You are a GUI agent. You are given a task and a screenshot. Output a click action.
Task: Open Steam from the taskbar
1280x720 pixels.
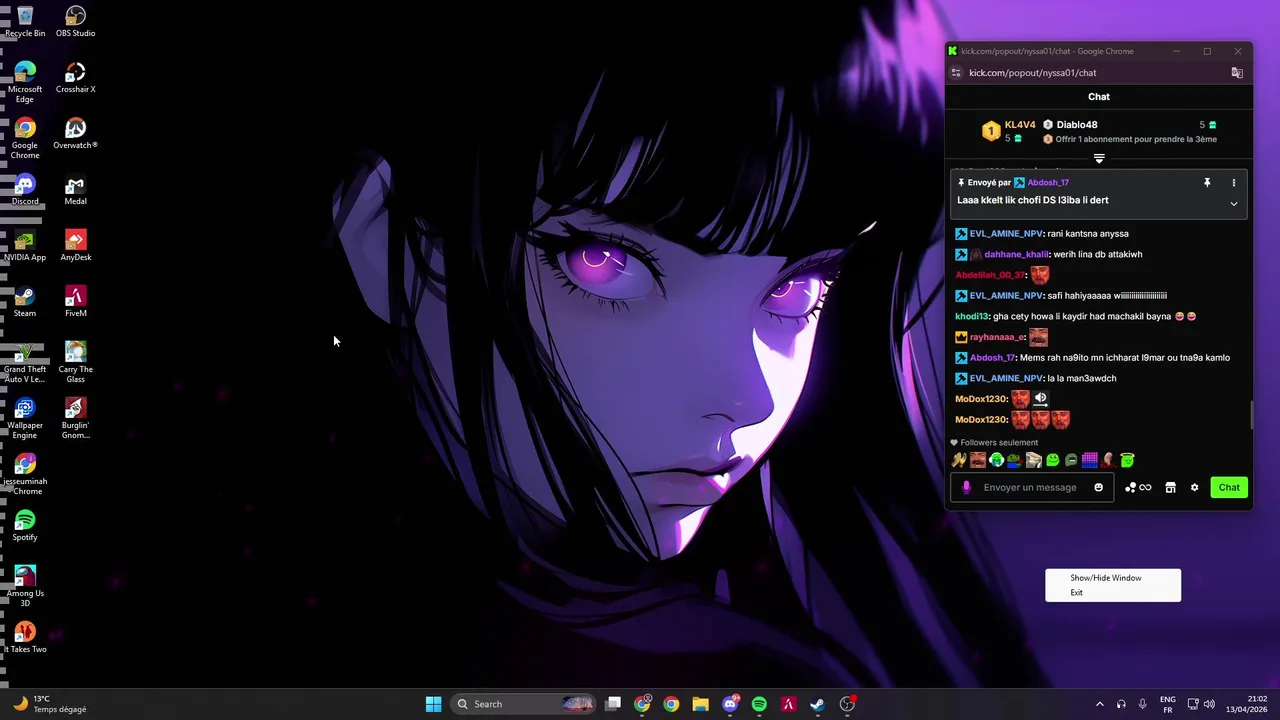[x=817, y=704]
